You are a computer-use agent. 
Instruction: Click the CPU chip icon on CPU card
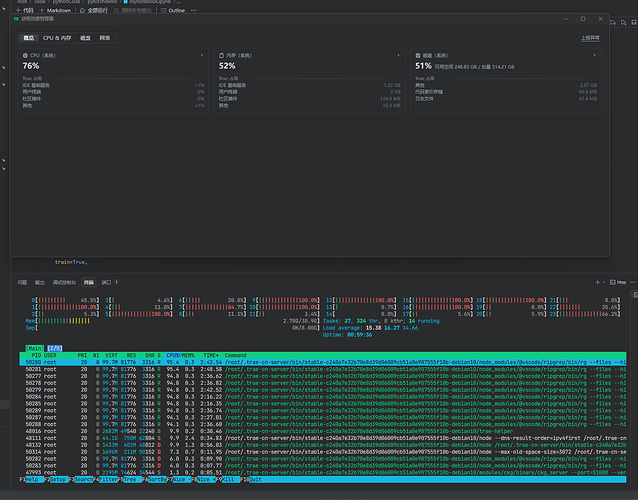pos(25,55)
